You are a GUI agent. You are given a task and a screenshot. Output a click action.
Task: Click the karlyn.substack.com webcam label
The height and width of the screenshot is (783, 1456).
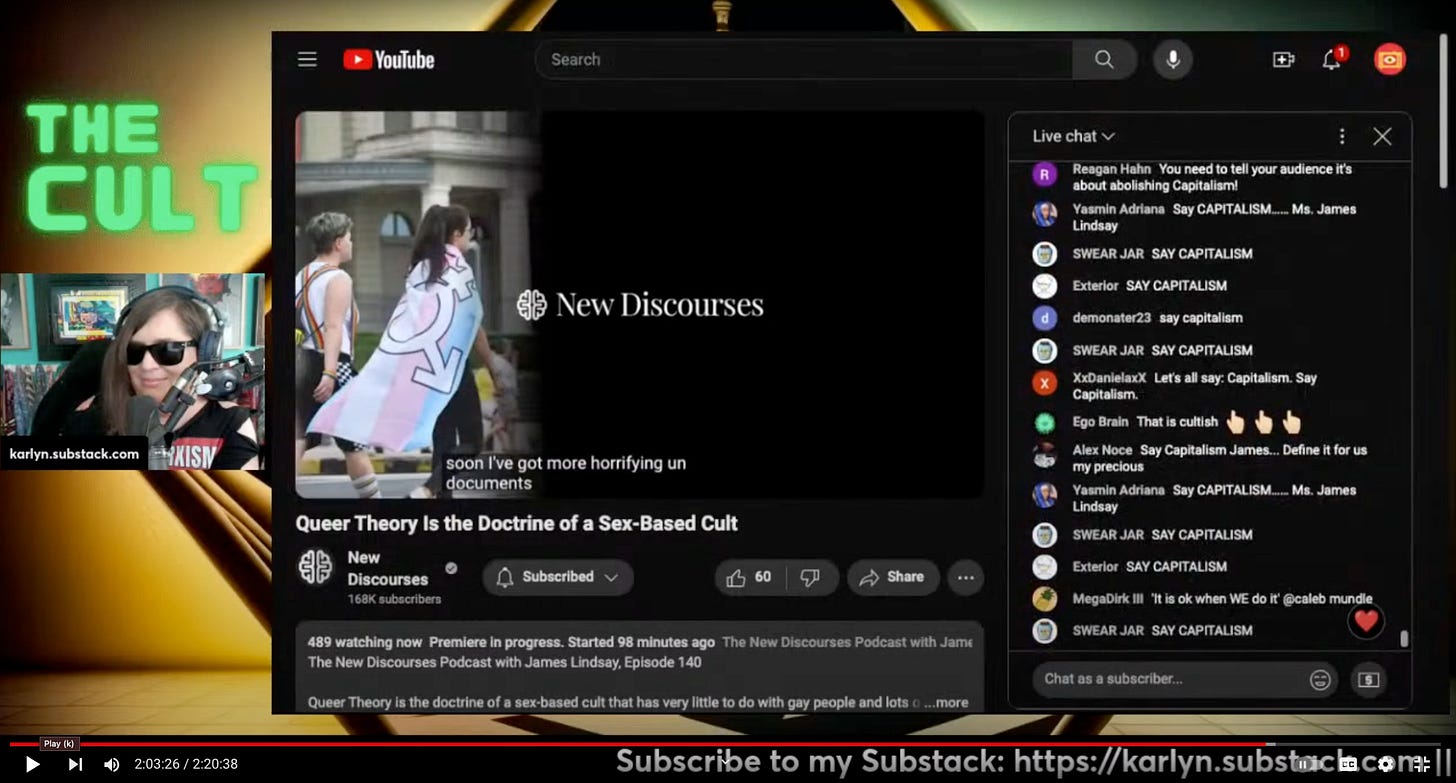74,454
